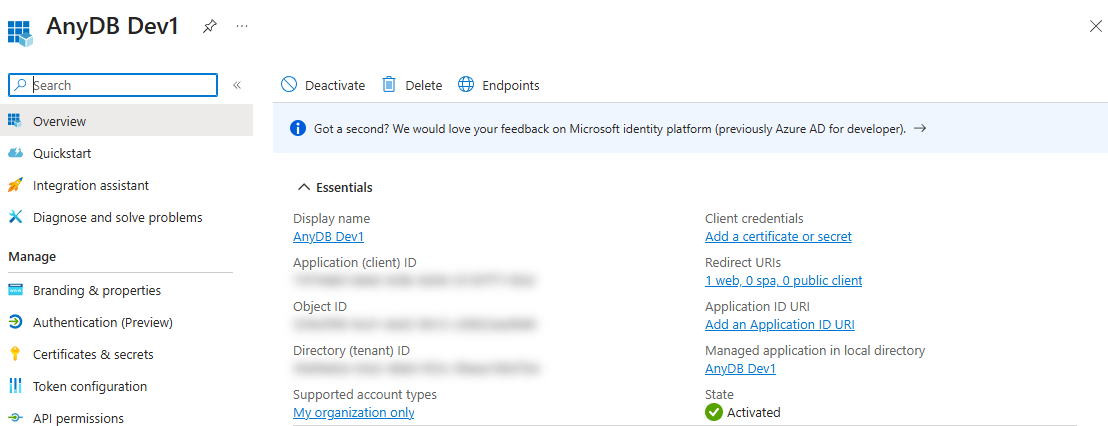Click the app registration icon beside AnyDB Dev1 title
Viewport: 1108px width, 426px height.
pos(20,33)
